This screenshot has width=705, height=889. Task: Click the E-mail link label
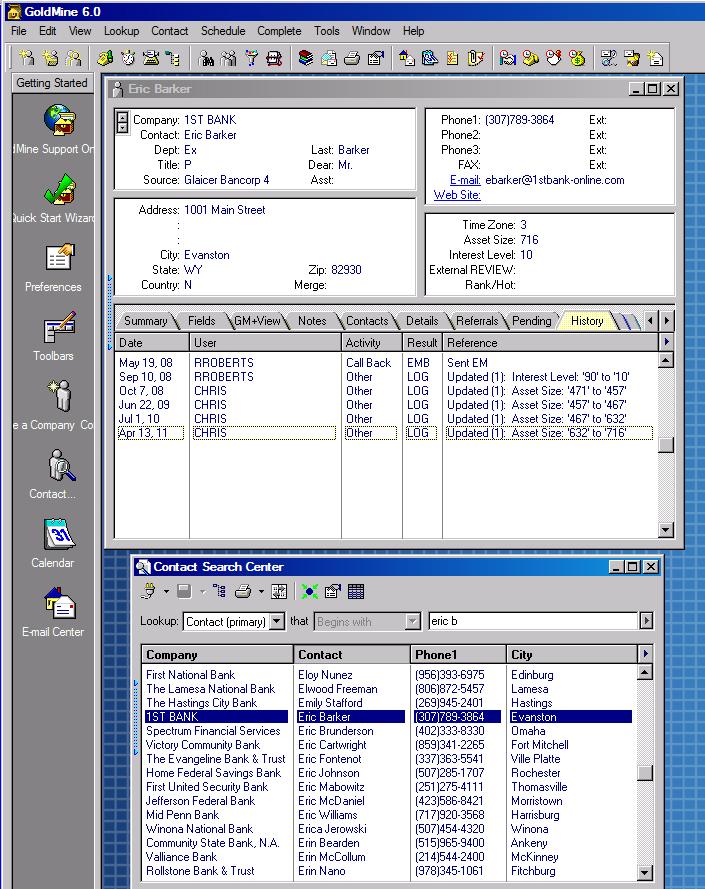pos(465,180)
